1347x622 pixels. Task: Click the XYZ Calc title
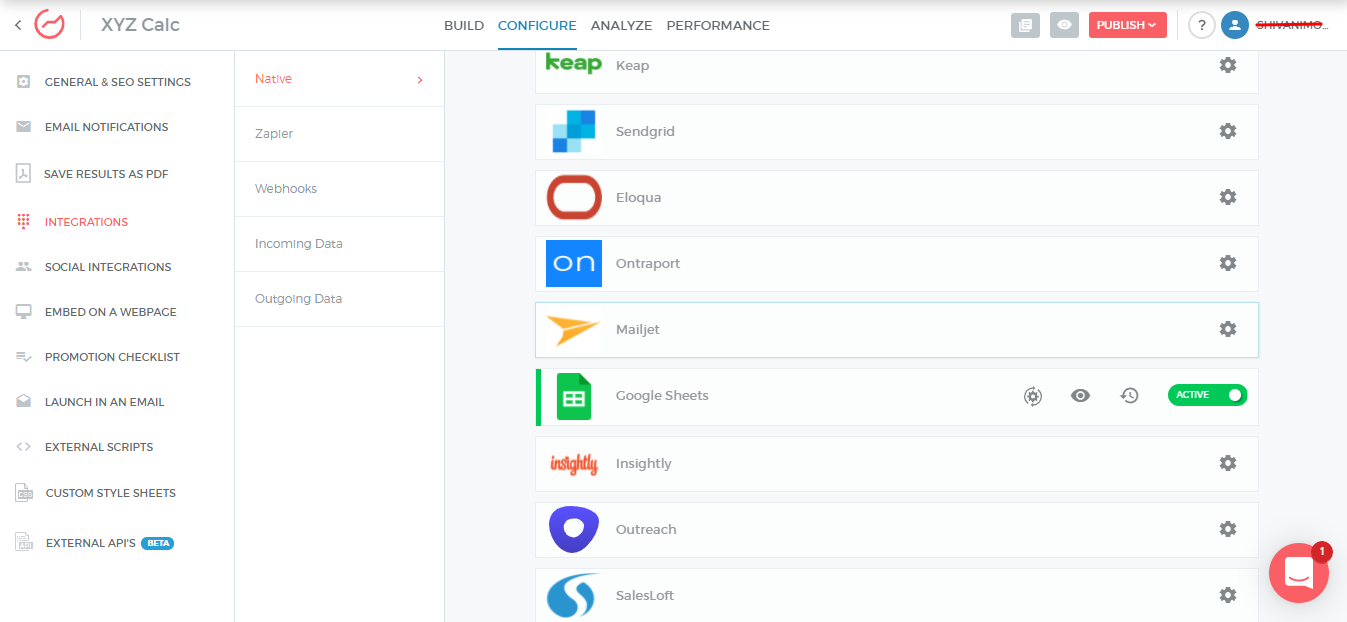point(140,25)
